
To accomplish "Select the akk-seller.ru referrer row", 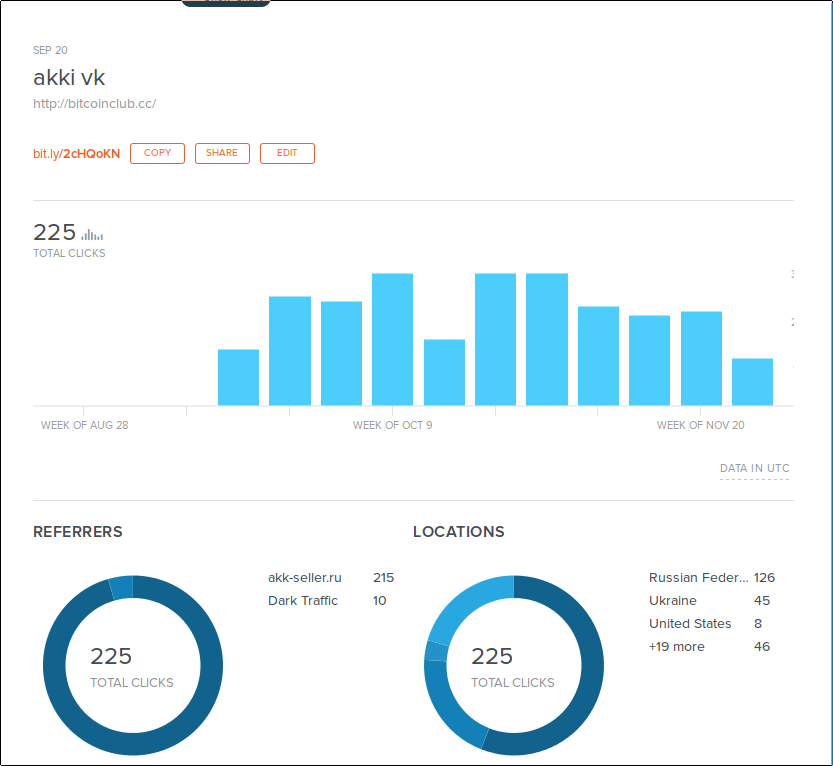I will click(x=331, y=578).
